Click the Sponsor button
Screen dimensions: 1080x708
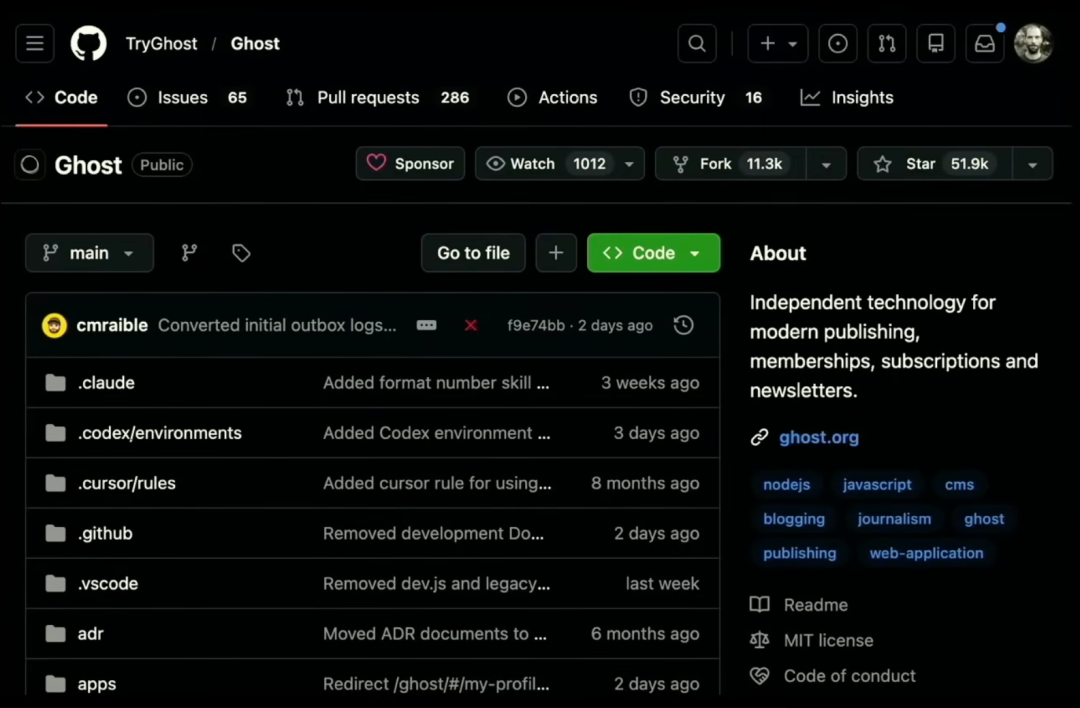(410, 164)
